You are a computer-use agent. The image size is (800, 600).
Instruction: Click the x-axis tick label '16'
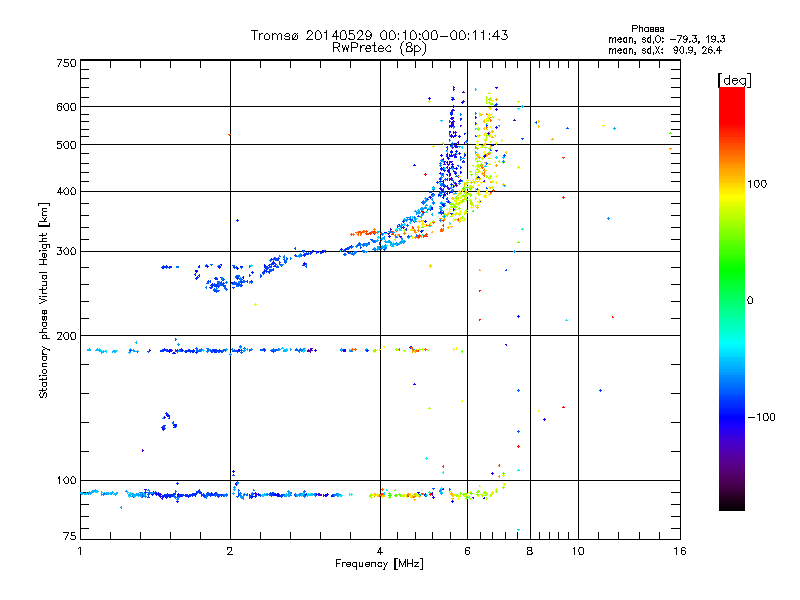tap(680, 551)
